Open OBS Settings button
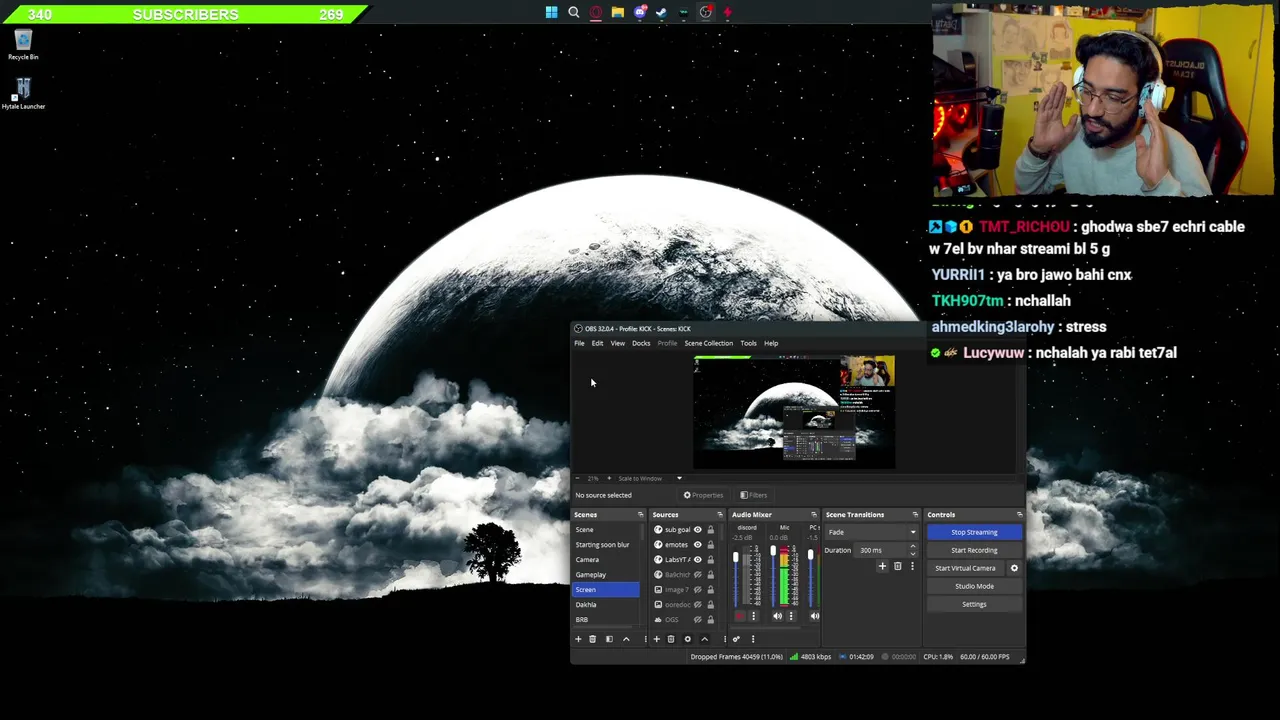The height and width of the screenshot is (720, 1280). (x=974, y=604)
